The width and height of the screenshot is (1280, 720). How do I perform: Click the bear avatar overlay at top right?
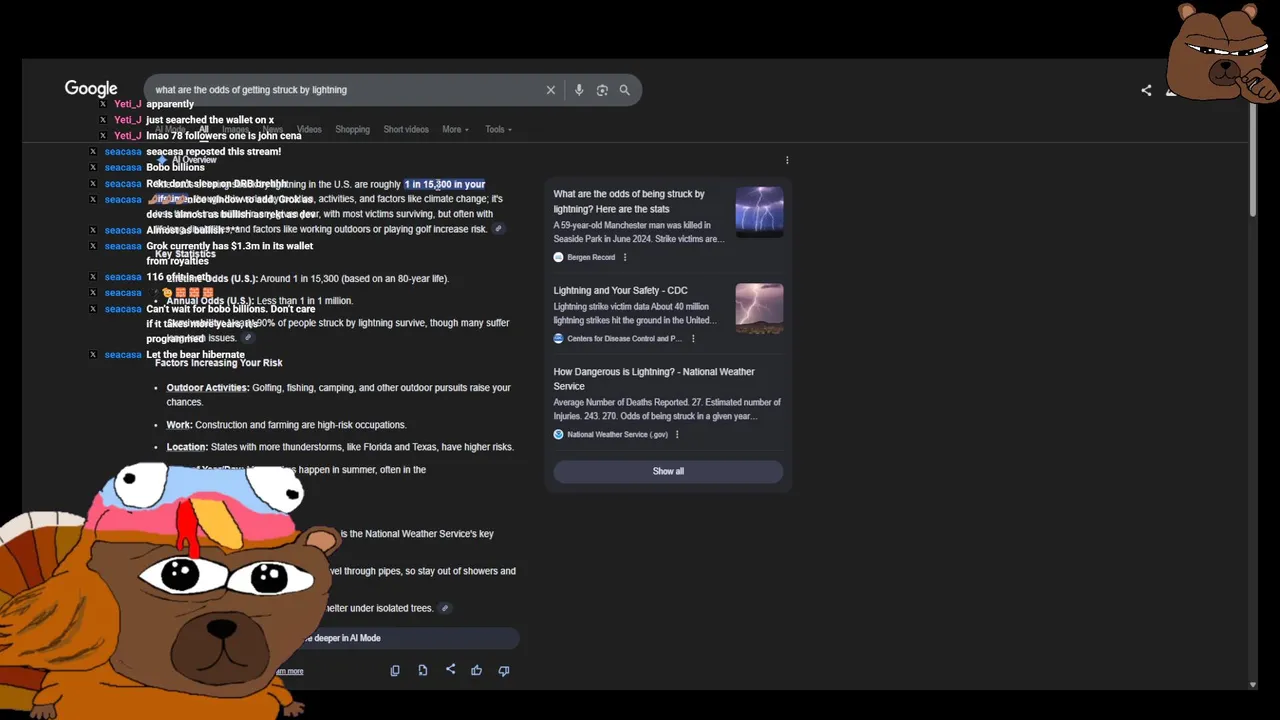click(x=1223, y=52)
